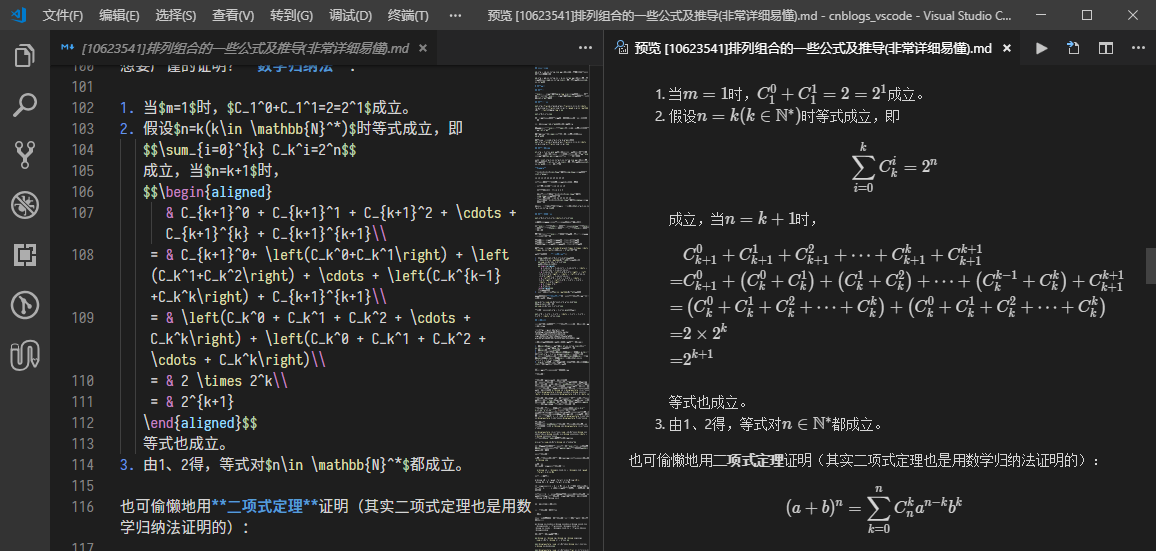Click line number 102 in the gutter

(x=83, y=108)
